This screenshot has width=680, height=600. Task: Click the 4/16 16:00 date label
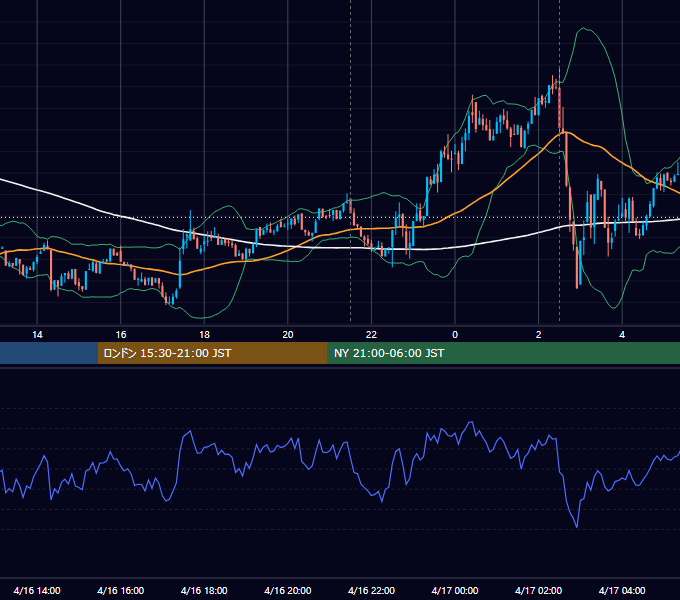tap(121, 590)
